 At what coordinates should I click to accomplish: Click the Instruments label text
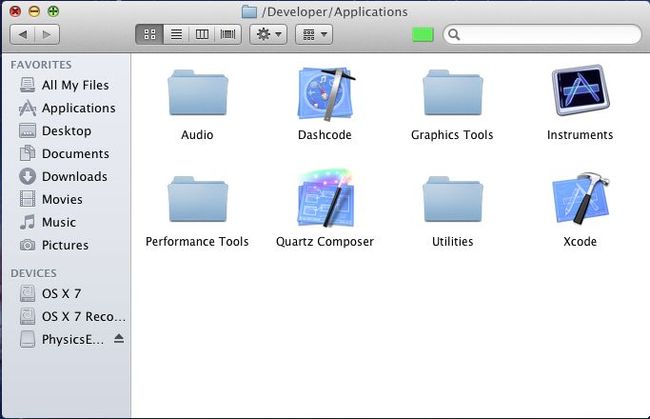[x=580, y=135]
